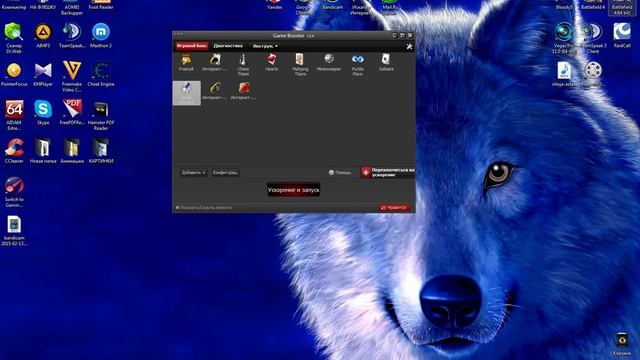
Task: Select the Сканер Dr.Web desktop icon
Action: (x=14, y=39)
